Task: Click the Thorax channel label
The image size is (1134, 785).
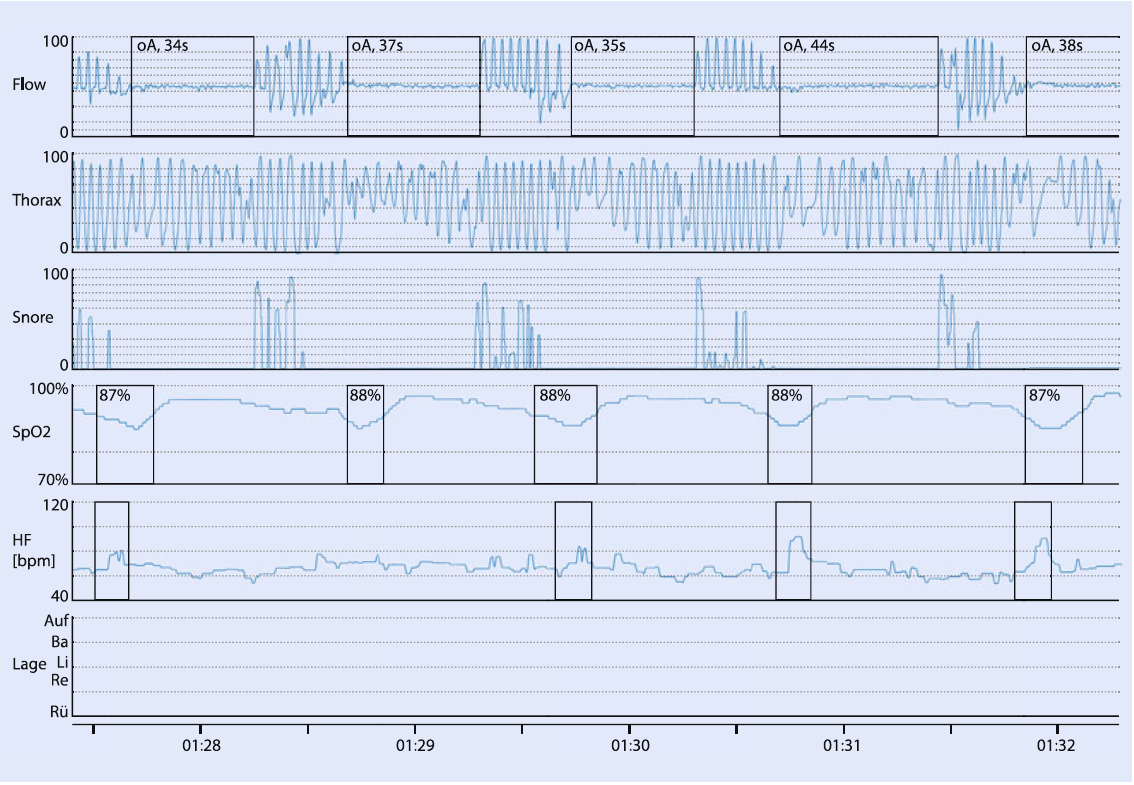Action: pos(37,200)
